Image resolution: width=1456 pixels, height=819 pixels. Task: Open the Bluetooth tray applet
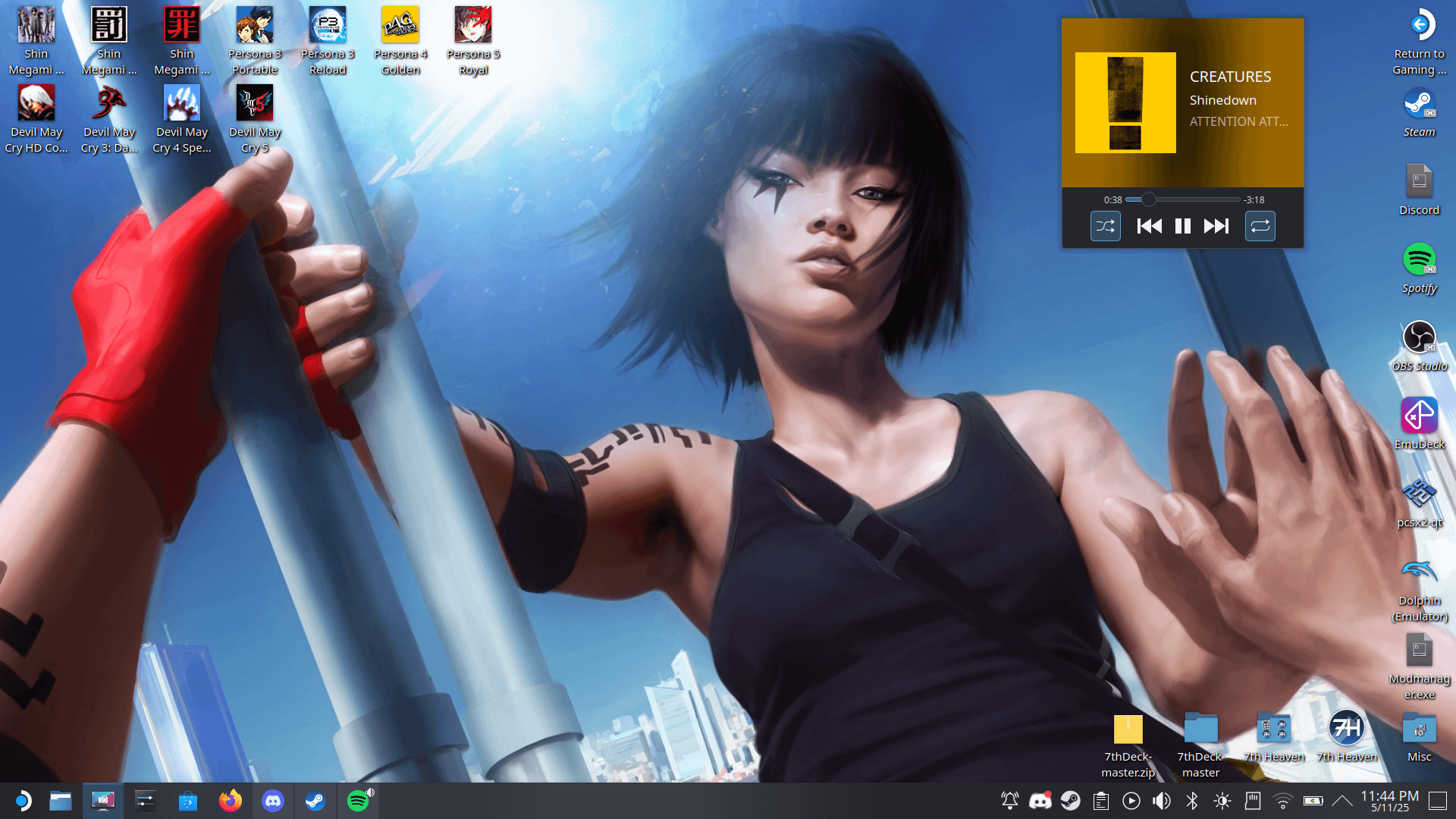click(x=1192, y=801)
